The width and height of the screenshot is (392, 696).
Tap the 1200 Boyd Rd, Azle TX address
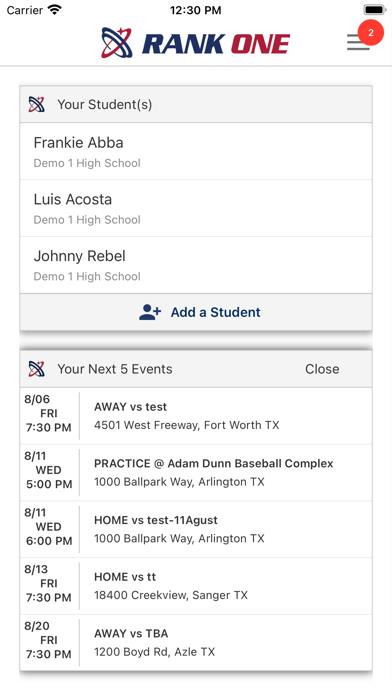coord(154,652)
